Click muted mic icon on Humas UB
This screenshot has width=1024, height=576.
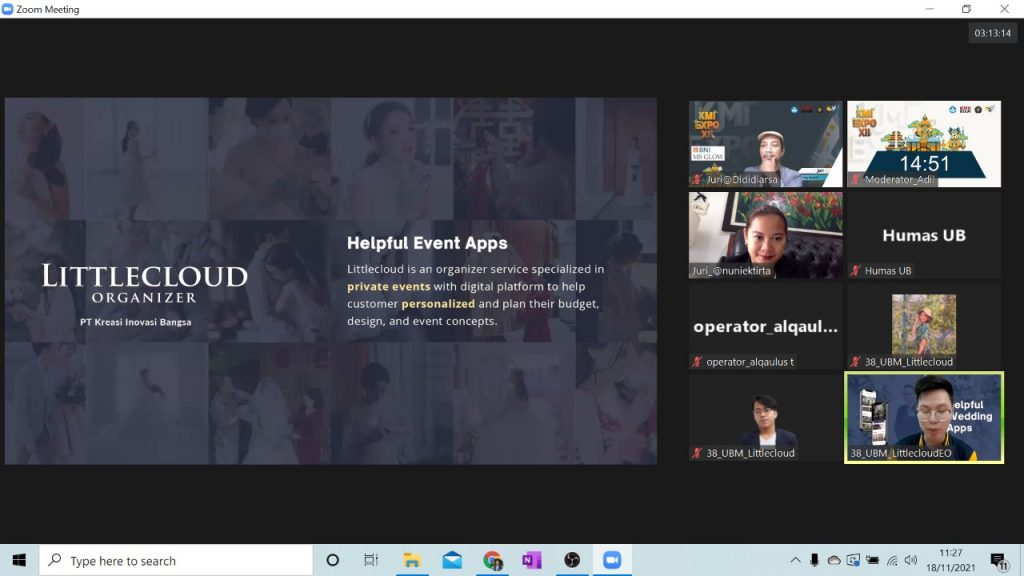tap(856, 270)
